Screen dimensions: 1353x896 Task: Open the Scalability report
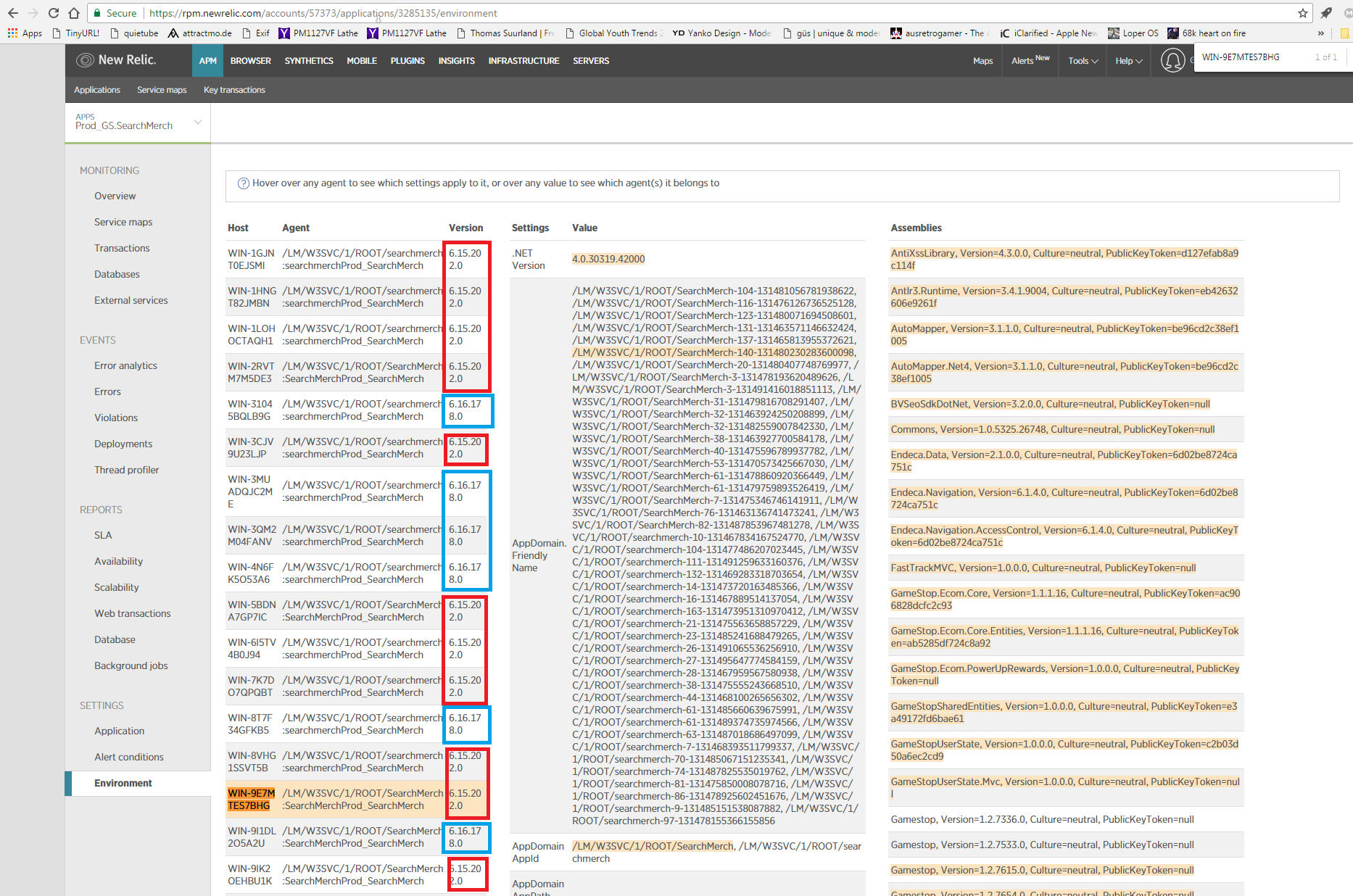pyautogui.click(x=116, y=587)
